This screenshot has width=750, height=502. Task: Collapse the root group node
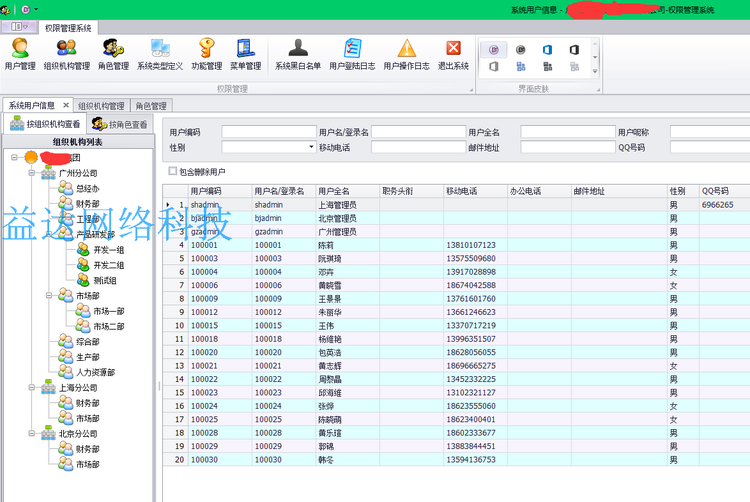coord(14,157)
